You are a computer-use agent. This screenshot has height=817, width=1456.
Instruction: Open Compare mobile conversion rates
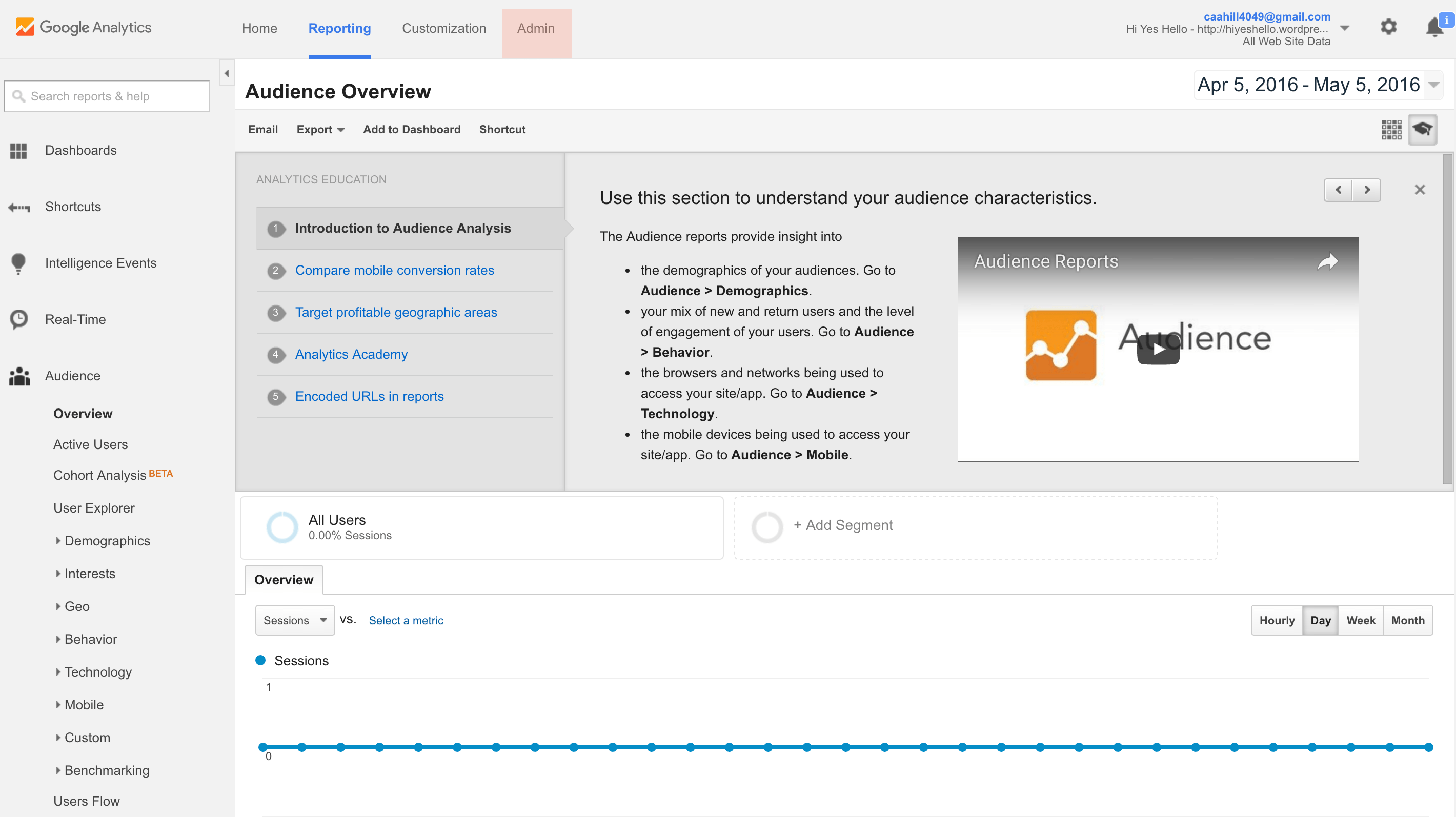pos(395,270)
